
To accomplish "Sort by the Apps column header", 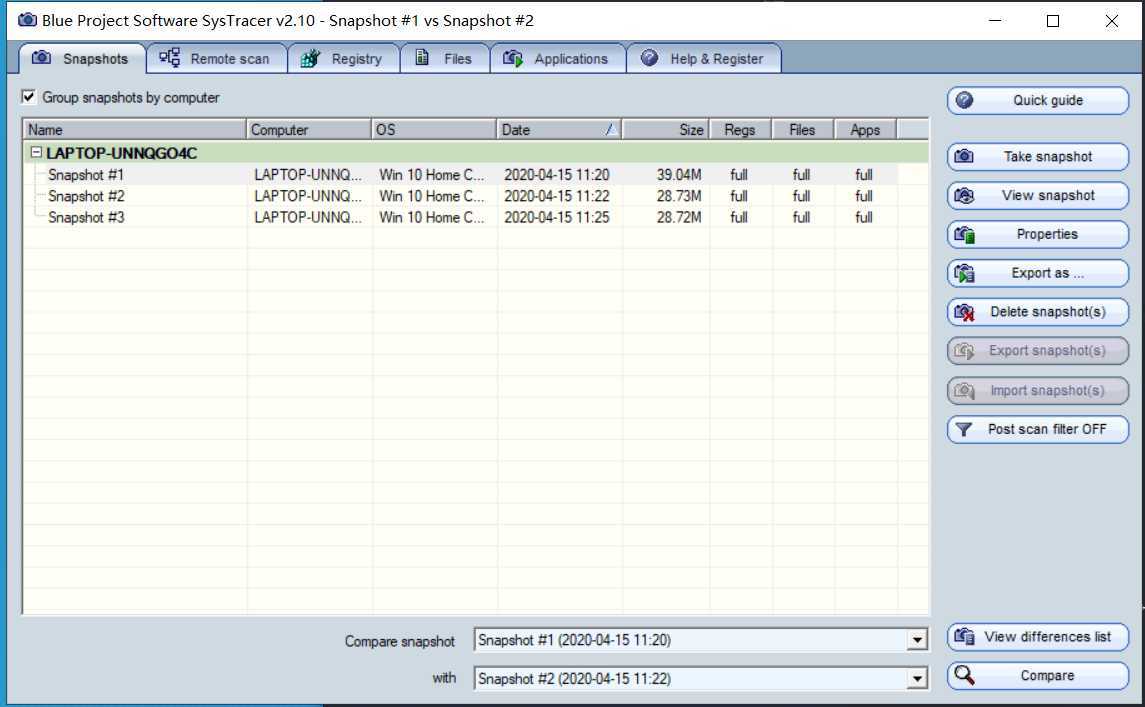I will coord(865,129).
